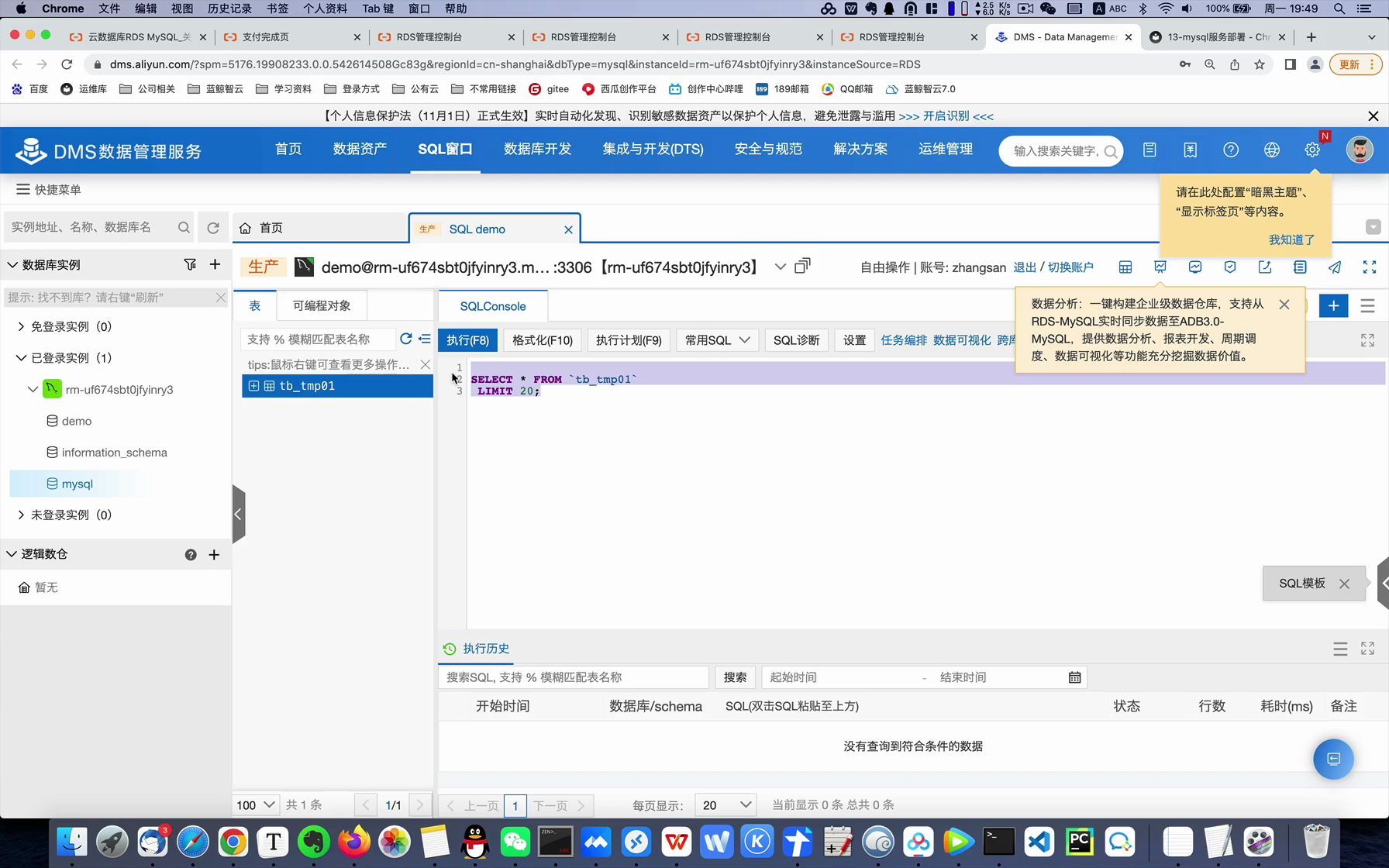This screenshot has width=1389, height=868.
Task: Click the search magnifier in instance filter box
Action: 184,228
